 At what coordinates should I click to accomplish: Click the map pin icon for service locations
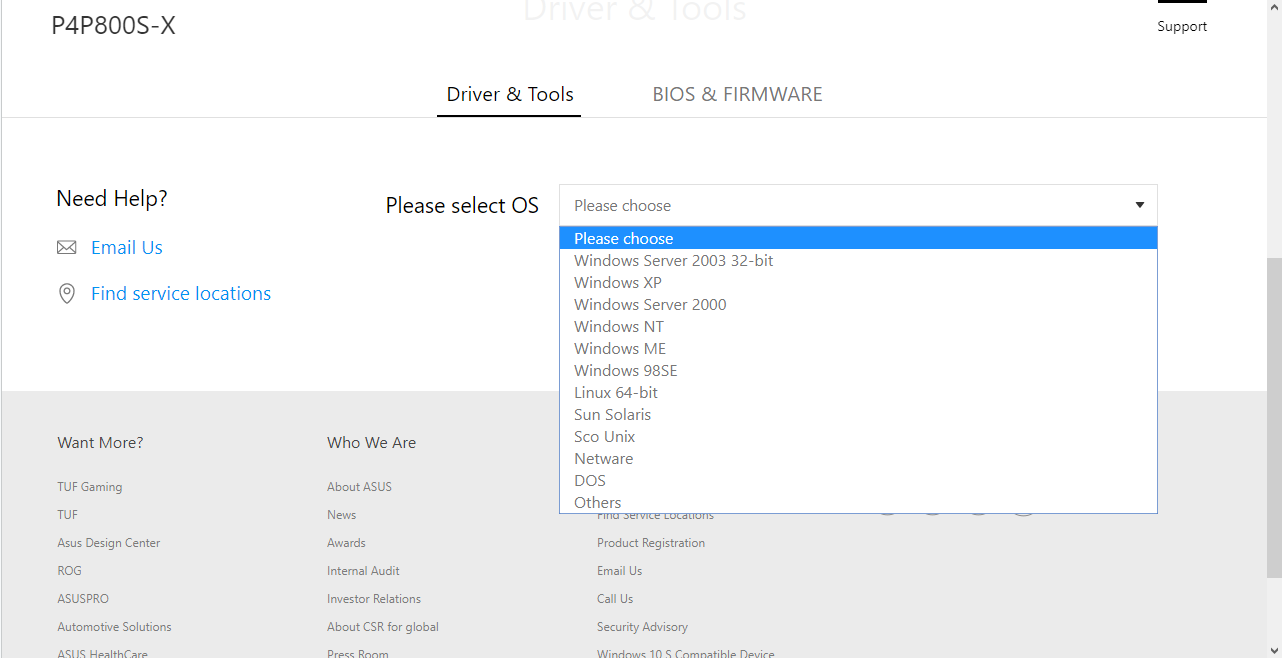coord(67,294)
